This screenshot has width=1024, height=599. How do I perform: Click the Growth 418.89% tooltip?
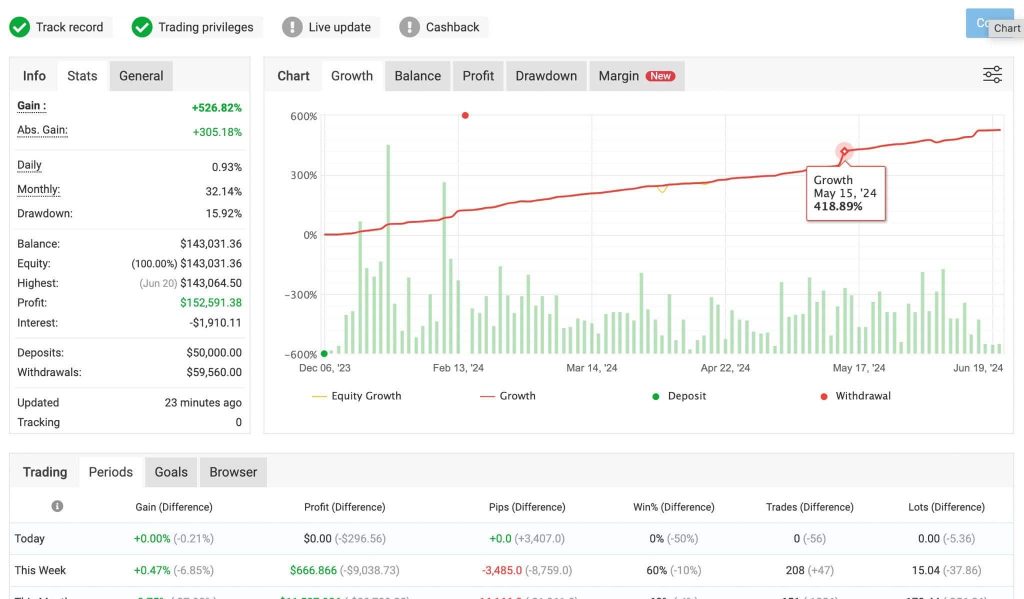coord(846,193)
